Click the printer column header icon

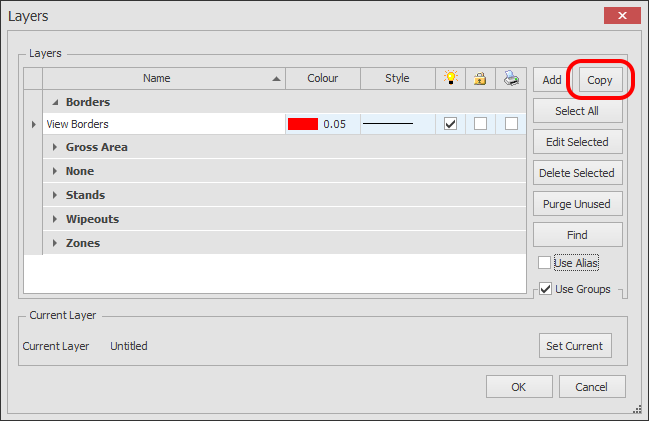(511, 78)
